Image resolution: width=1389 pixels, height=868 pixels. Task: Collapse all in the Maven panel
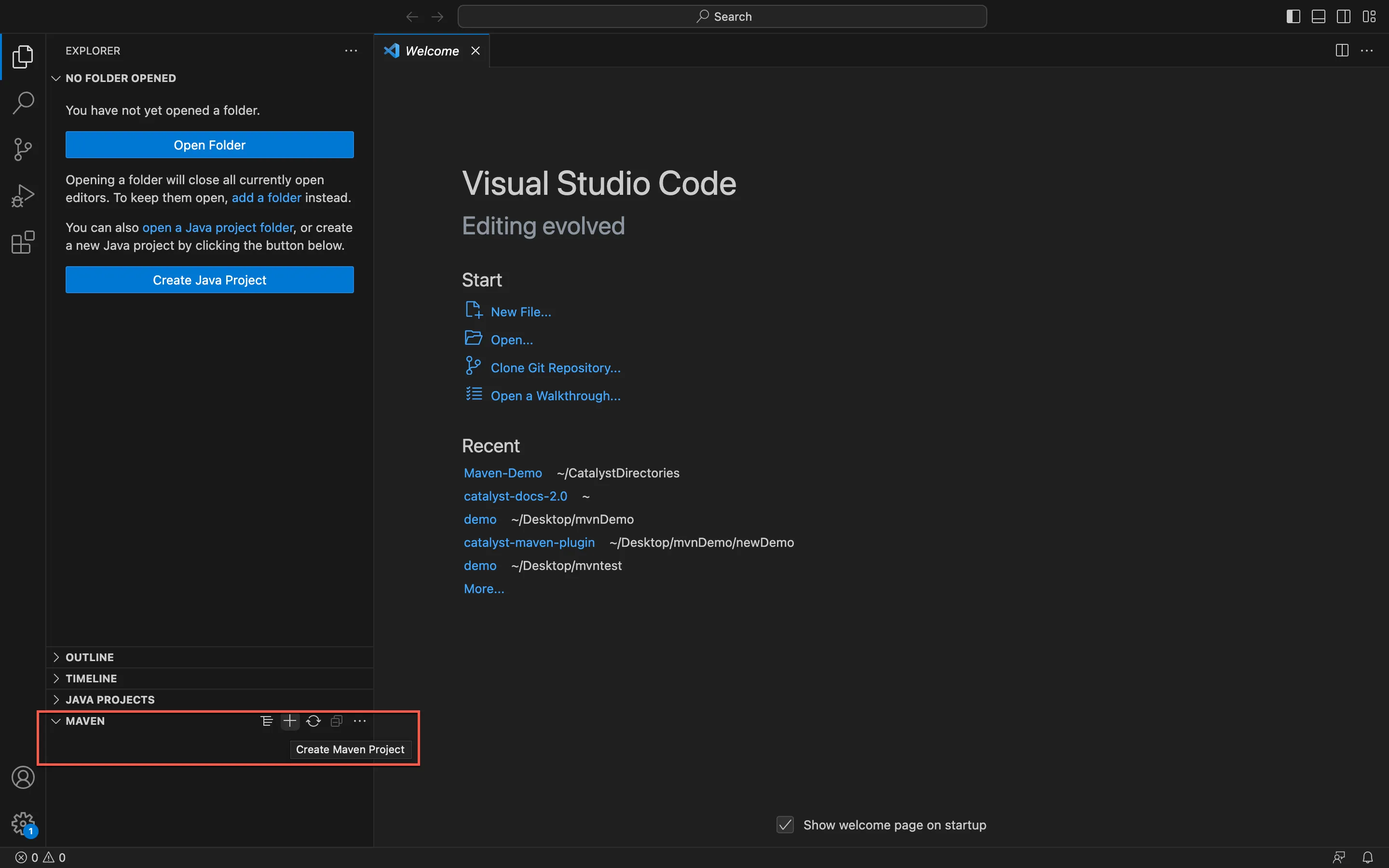[x=337, y=721]
